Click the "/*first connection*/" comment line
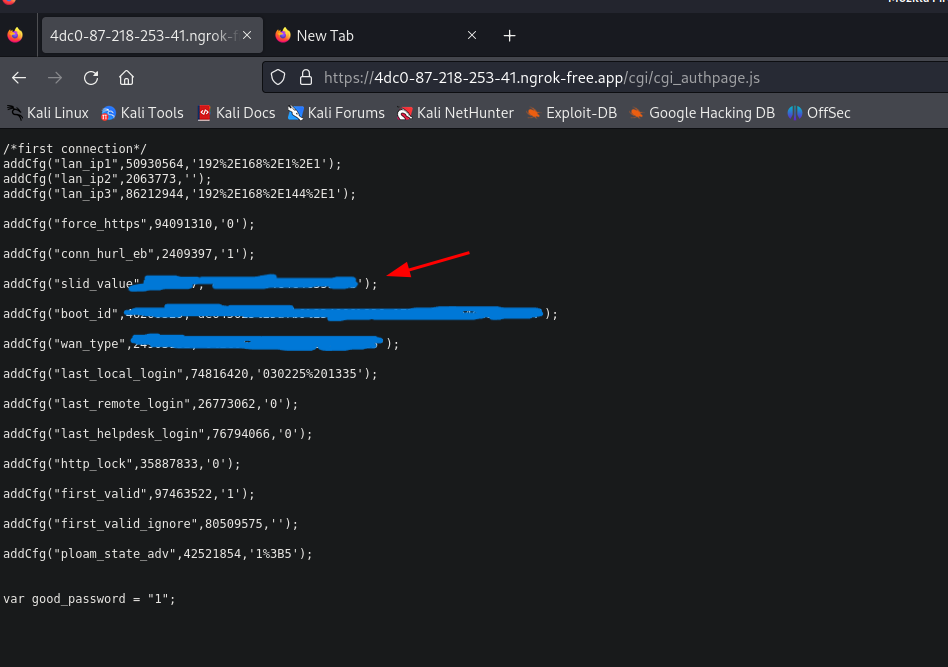Screen dimensions: 948x667 coord(75,149)
